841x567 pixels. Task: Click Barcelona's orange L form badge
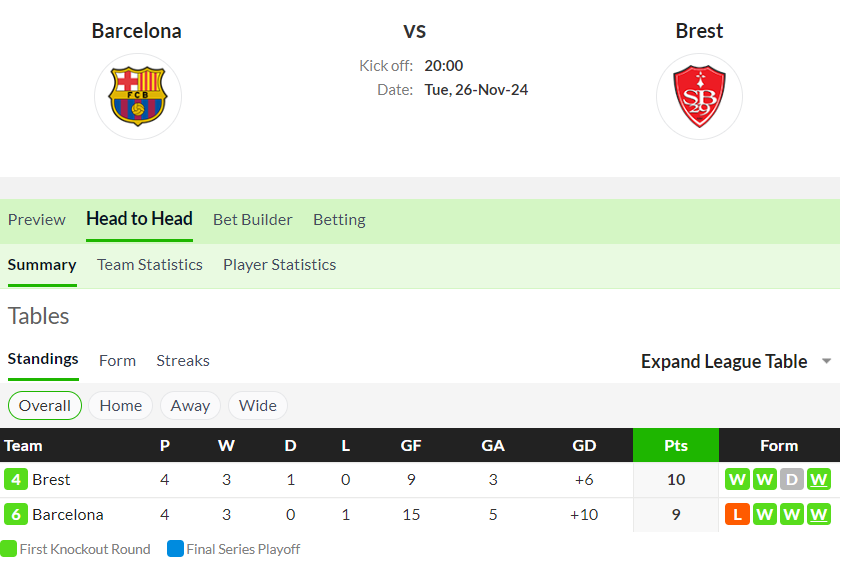(x=737, y=514)
